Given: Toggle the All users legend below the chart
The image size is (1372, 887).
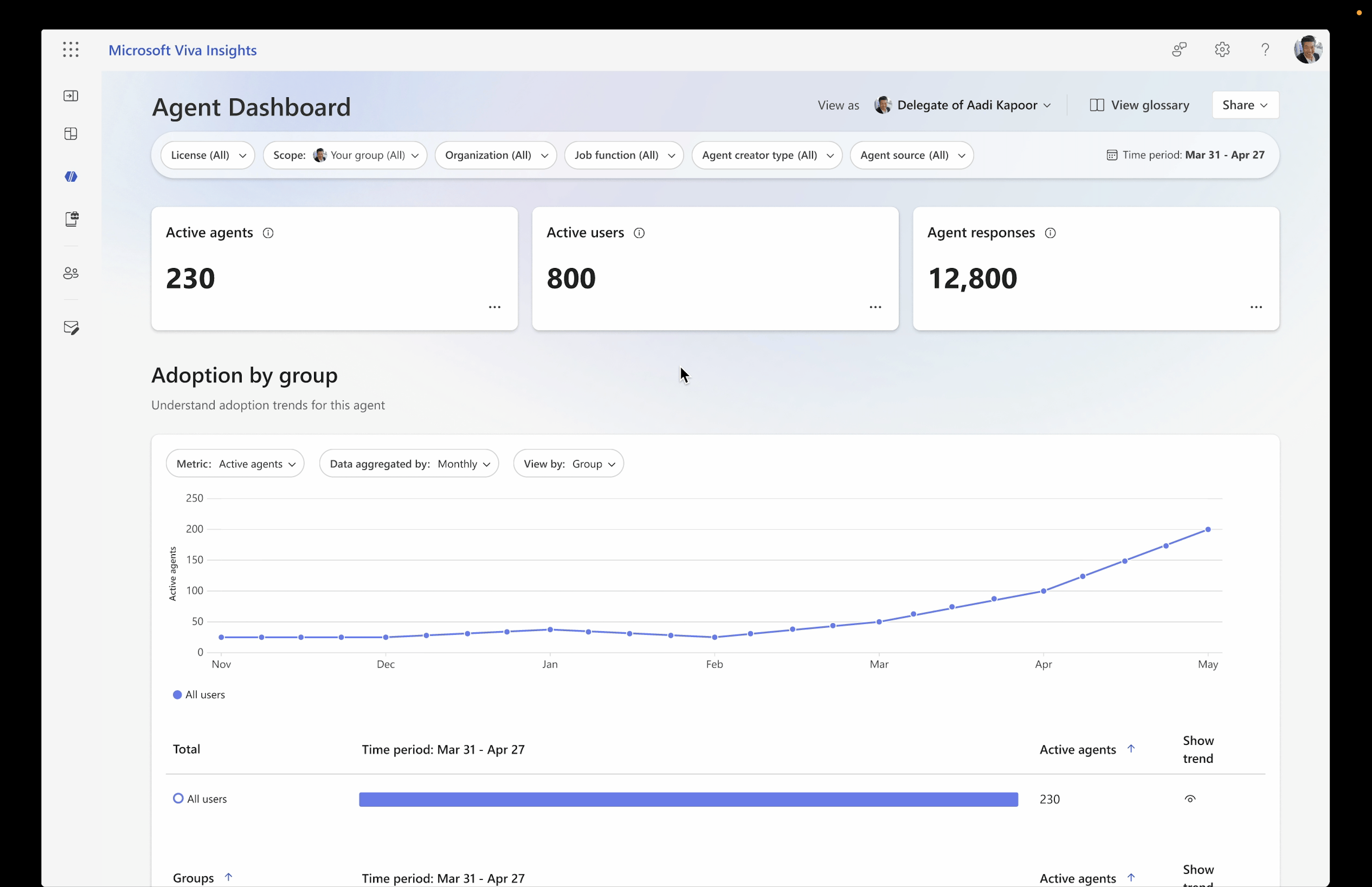Looking at the screenshot, I should pos(199,694).
